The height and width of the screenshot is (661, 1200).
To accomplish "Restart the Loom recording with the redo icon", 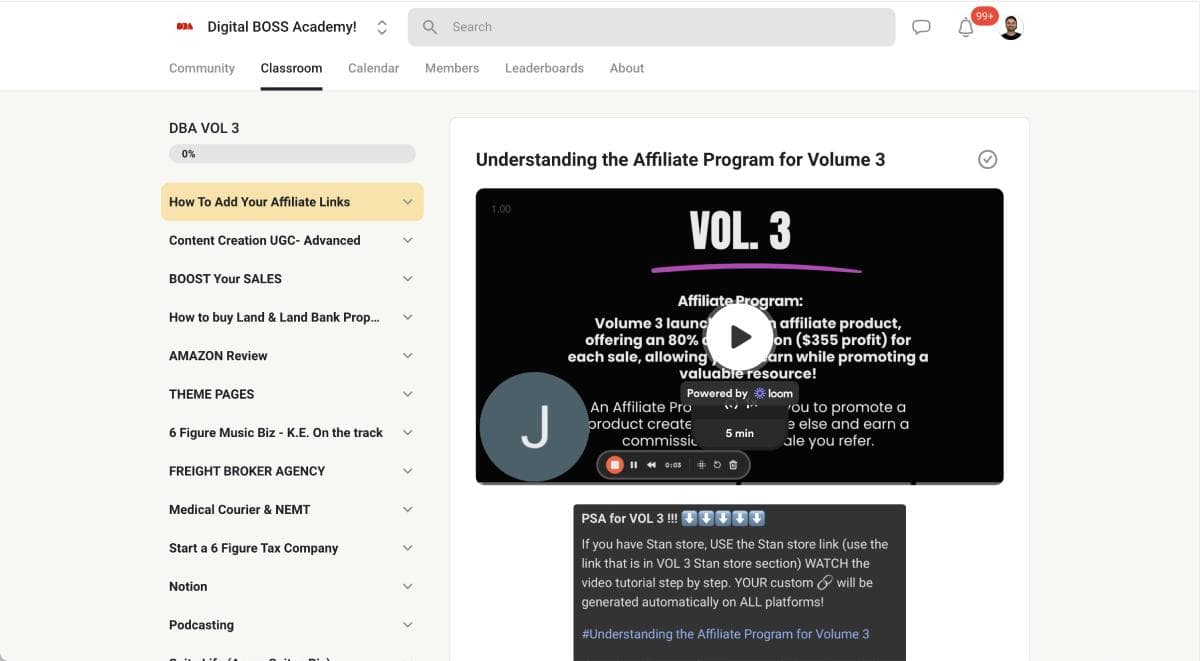I will [718, 464].
